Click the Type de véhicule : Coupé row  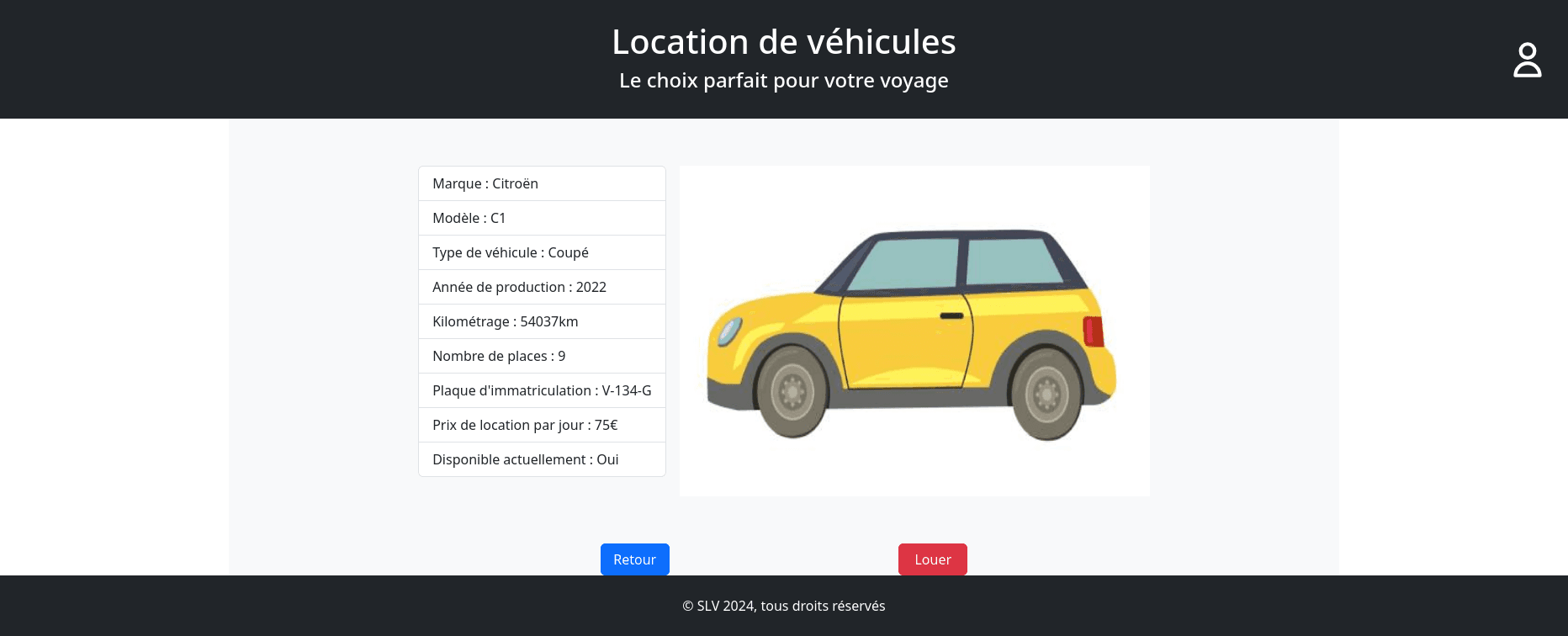[x=542, y=252]
